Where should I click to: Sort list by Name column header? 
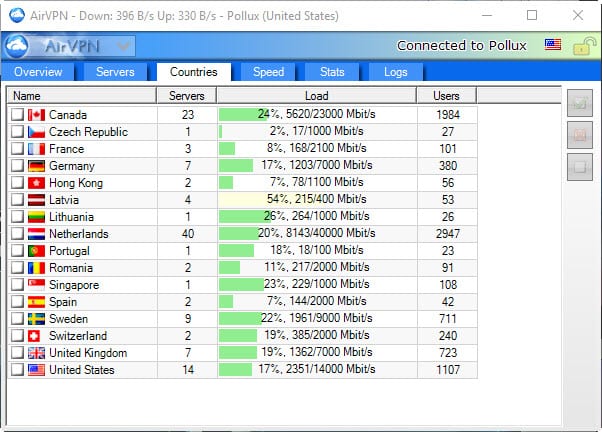[x=81, y=96]
